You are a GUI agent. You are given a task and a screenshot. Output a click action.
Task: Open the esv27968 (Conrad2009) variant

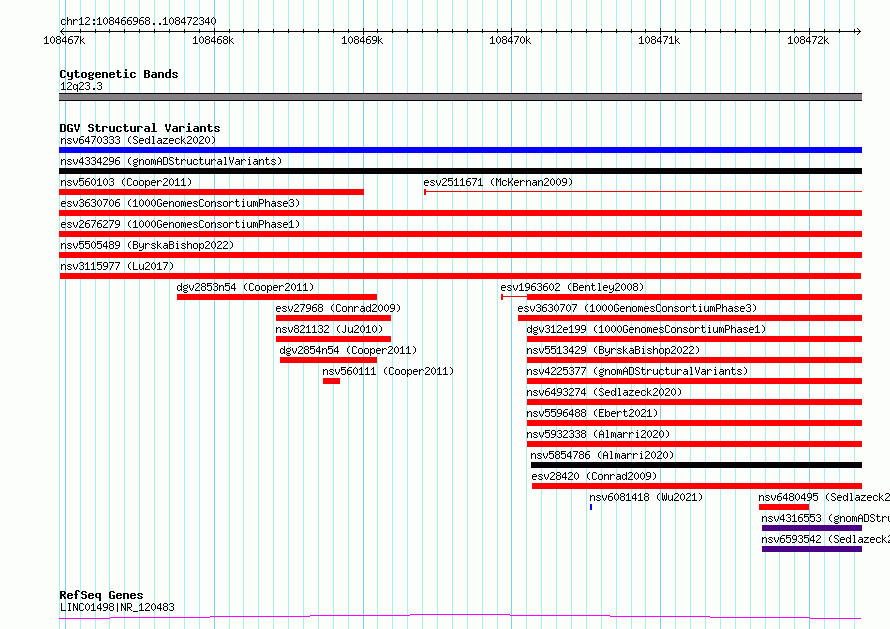(338, 308)
